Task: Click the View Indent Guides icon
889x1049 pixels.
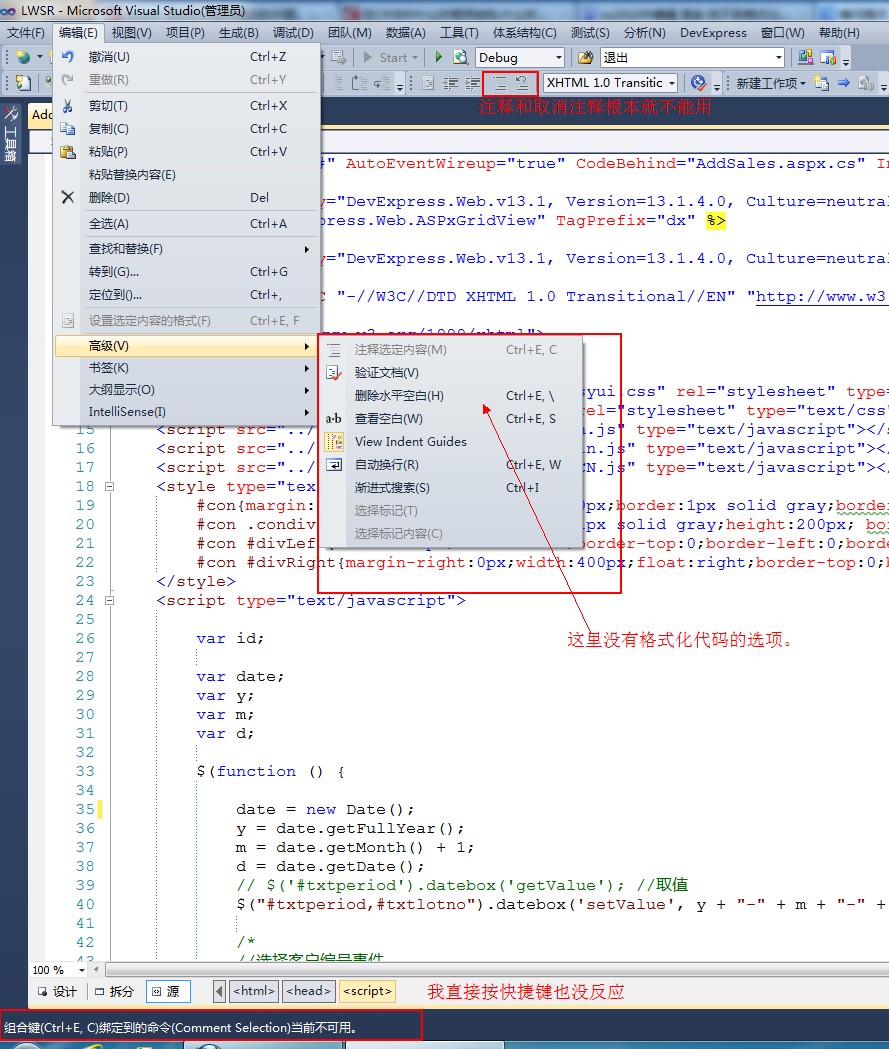Action: click(334, 441)
